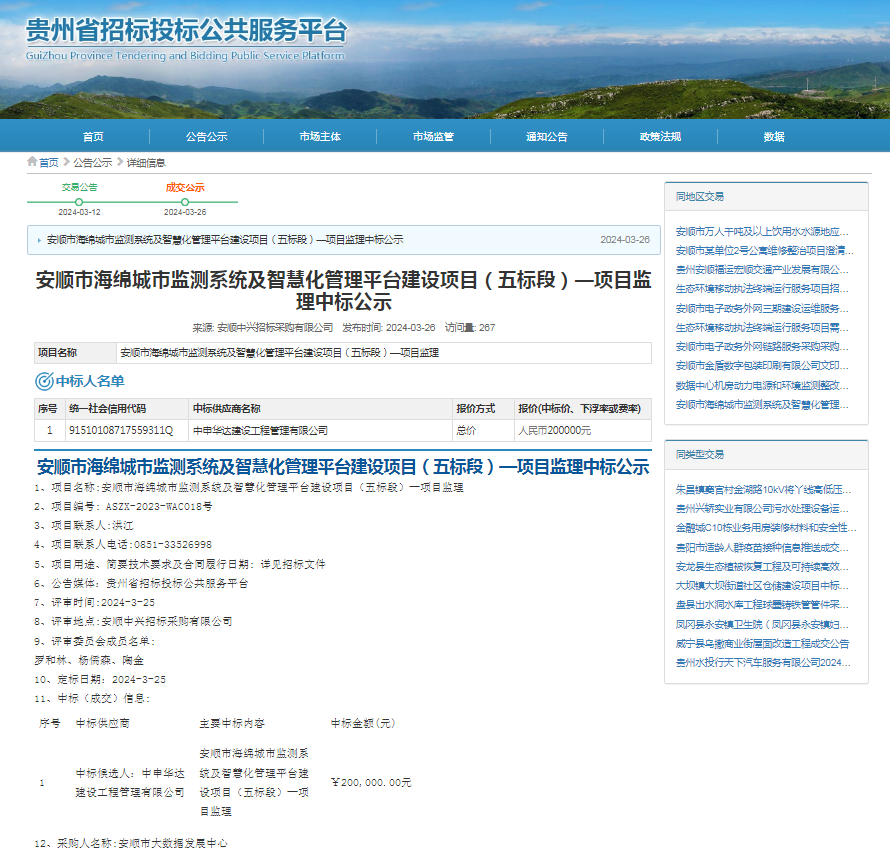This screenshot has height=852, width=890.
Task: Open the 贵阳市适龄人群疫苗接种 sidebar link
Action: point(762,548)
